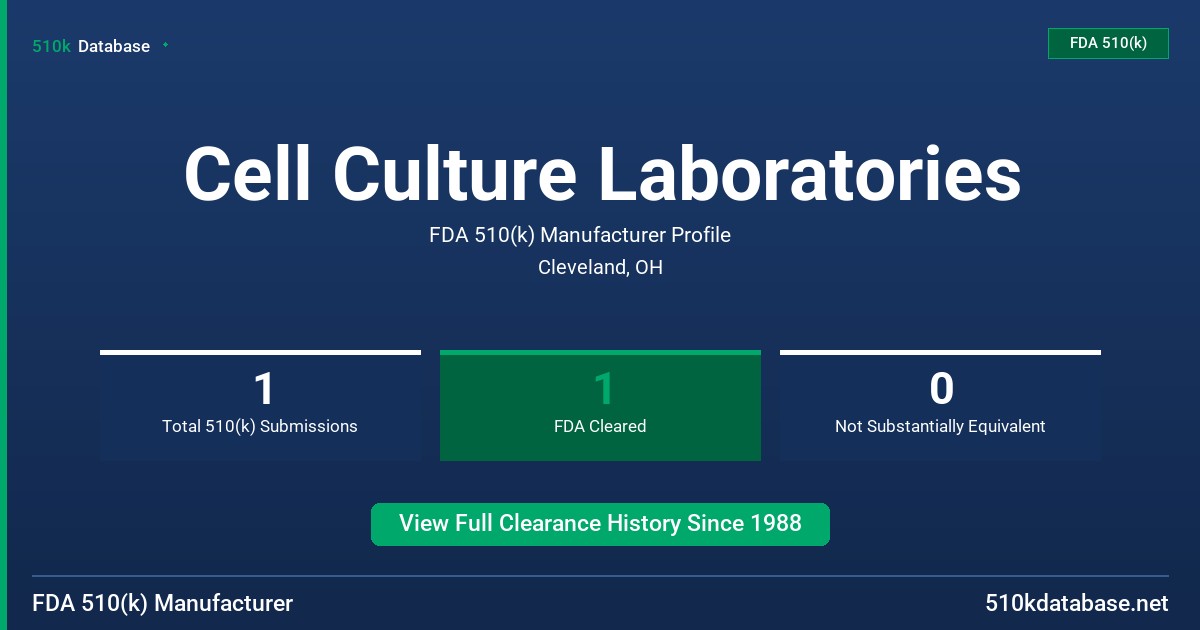The image size is (1200, 630).
Task: Open View Full Clearance History Since 1988
Action: [x=600, y=524]
